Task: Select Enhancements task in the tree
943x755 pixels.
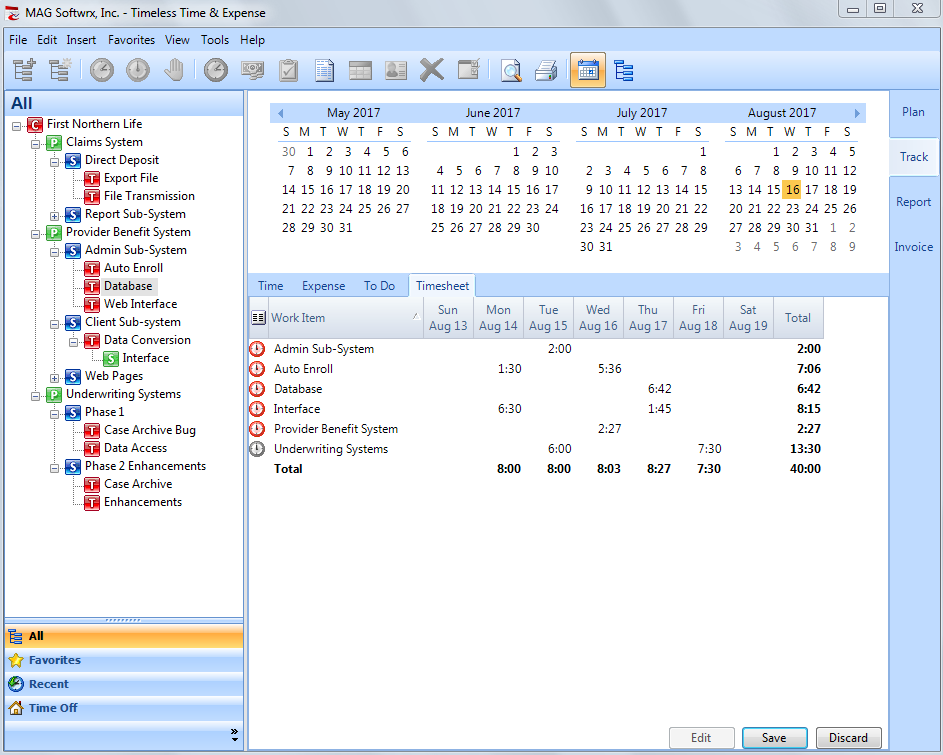Action: click(x=143, y=502)
